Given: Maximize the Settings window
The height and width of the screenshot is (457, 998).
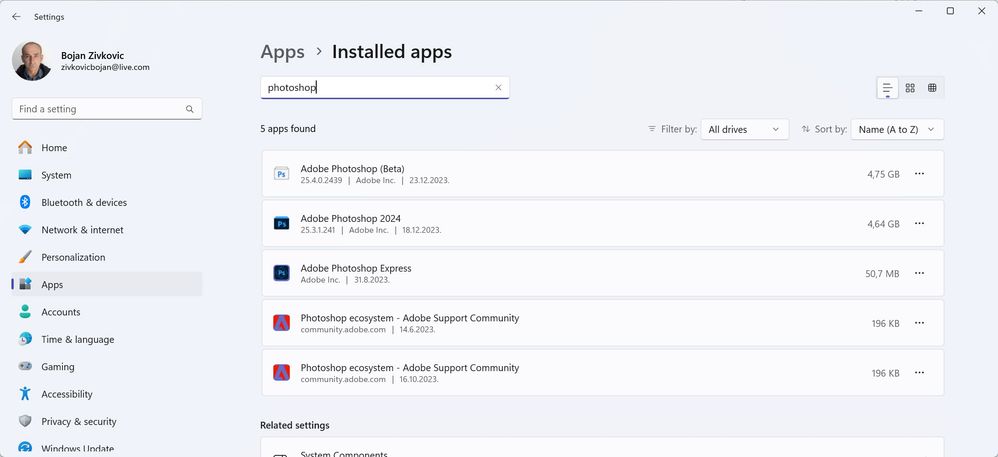Looking at the screenshot, I should (x=950, y=11).
